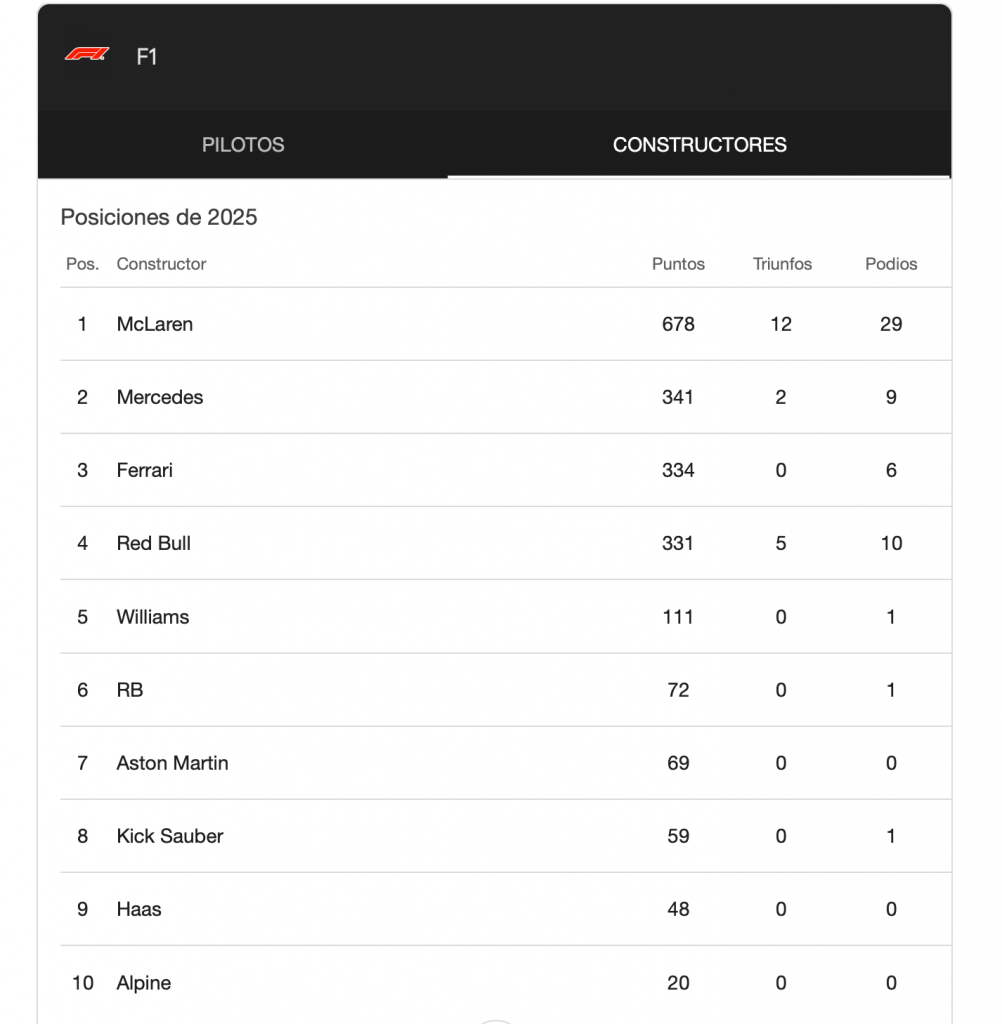This screenshot has height=1024, width=1002.
Task: Open the Aston Martin entry
Action: coord(173,763)
